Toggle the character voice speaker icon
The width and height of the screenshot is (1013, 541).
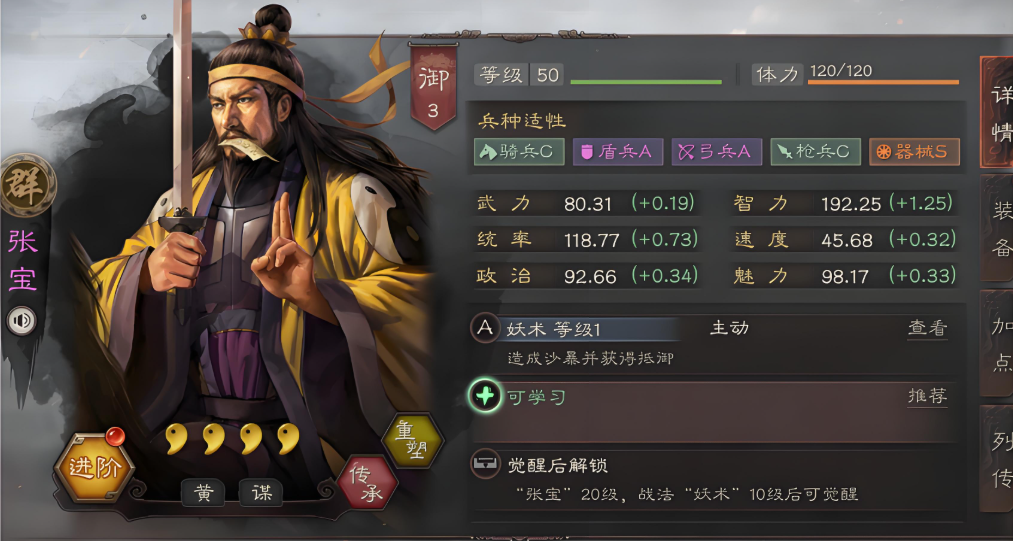click(22, 321)
